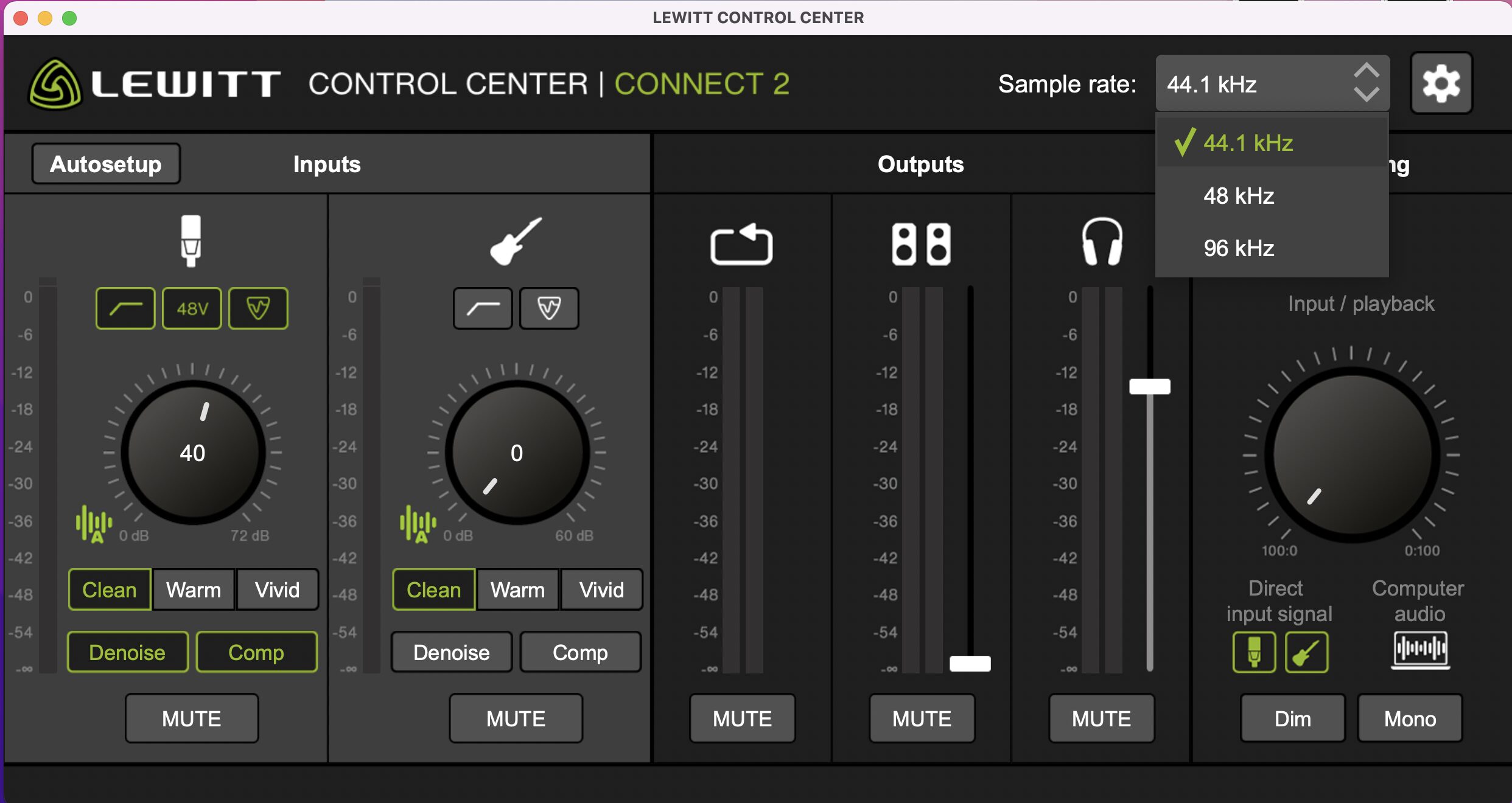The image size is (1512, 803).
Task: Click the guitar instrument input icon
Action: (516, 241)
